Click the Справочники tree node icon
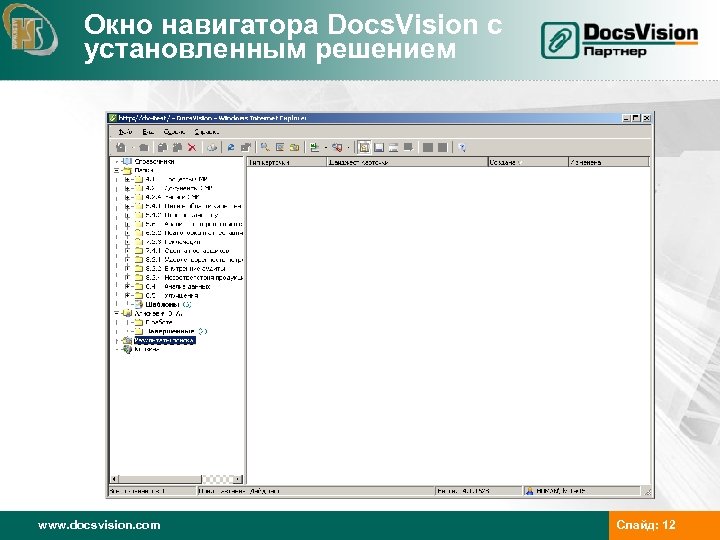720x540 pixels. point(127,162)
